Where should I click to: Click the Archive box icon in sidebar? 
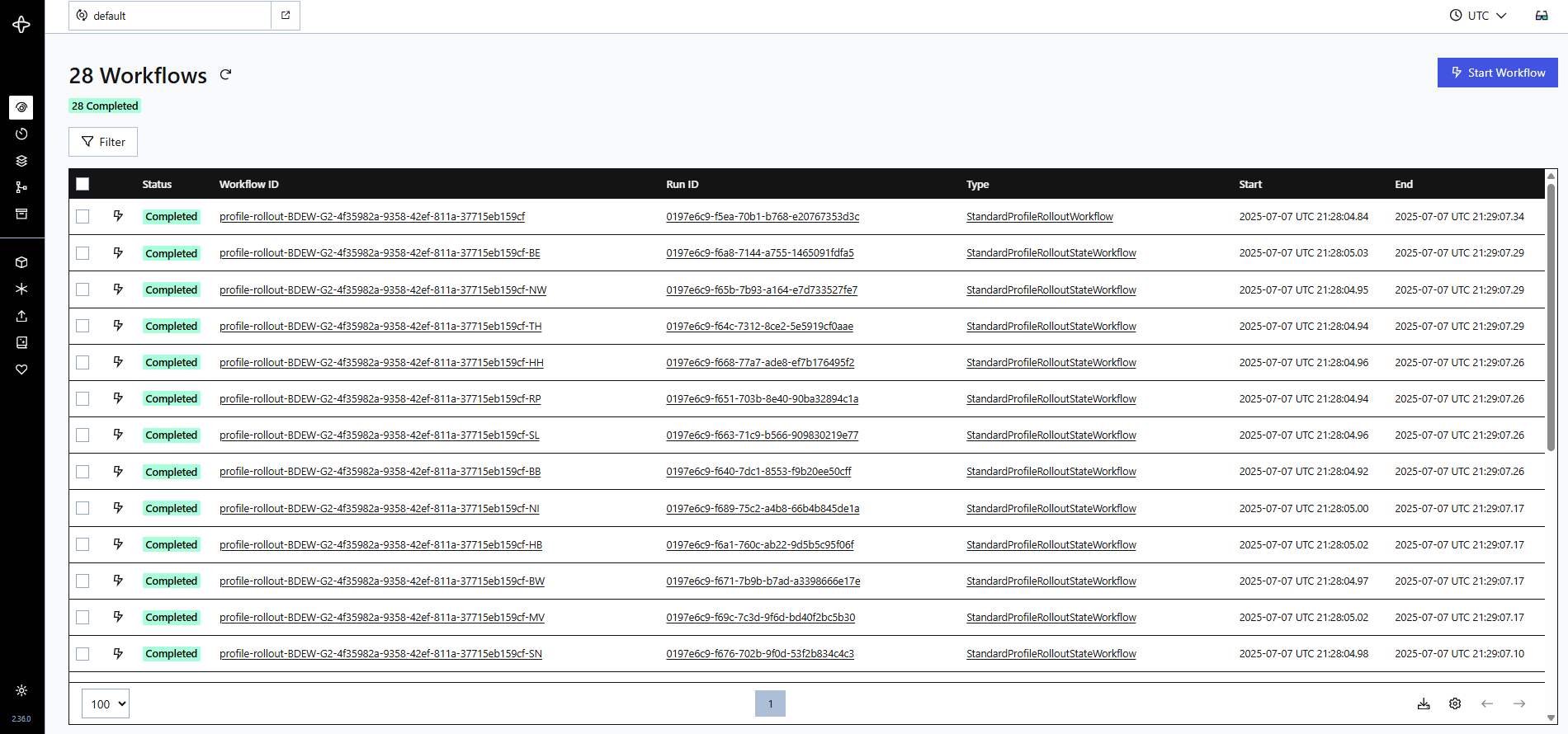point(21,214)
